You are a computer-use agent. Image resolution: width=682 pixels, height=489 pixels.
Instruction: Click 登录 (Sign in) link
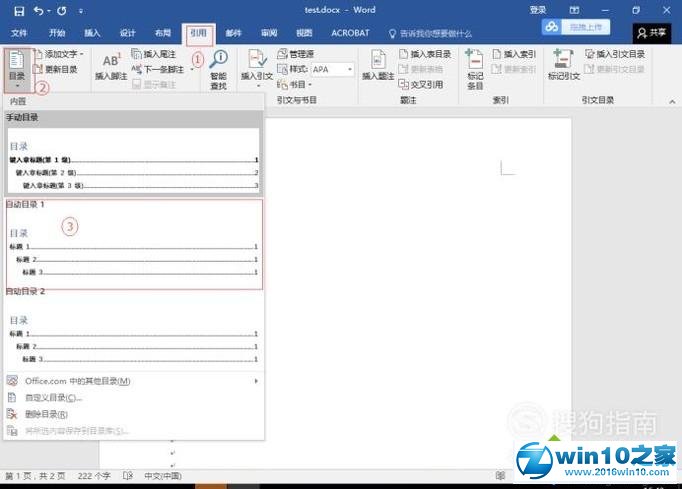537,10
